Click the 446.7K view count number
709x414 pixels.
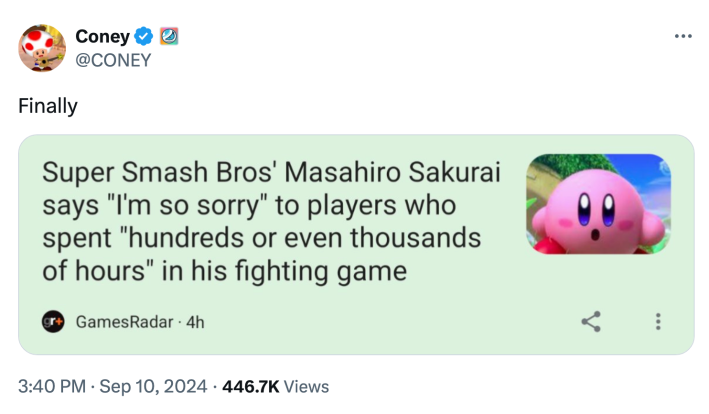(251, 386)
